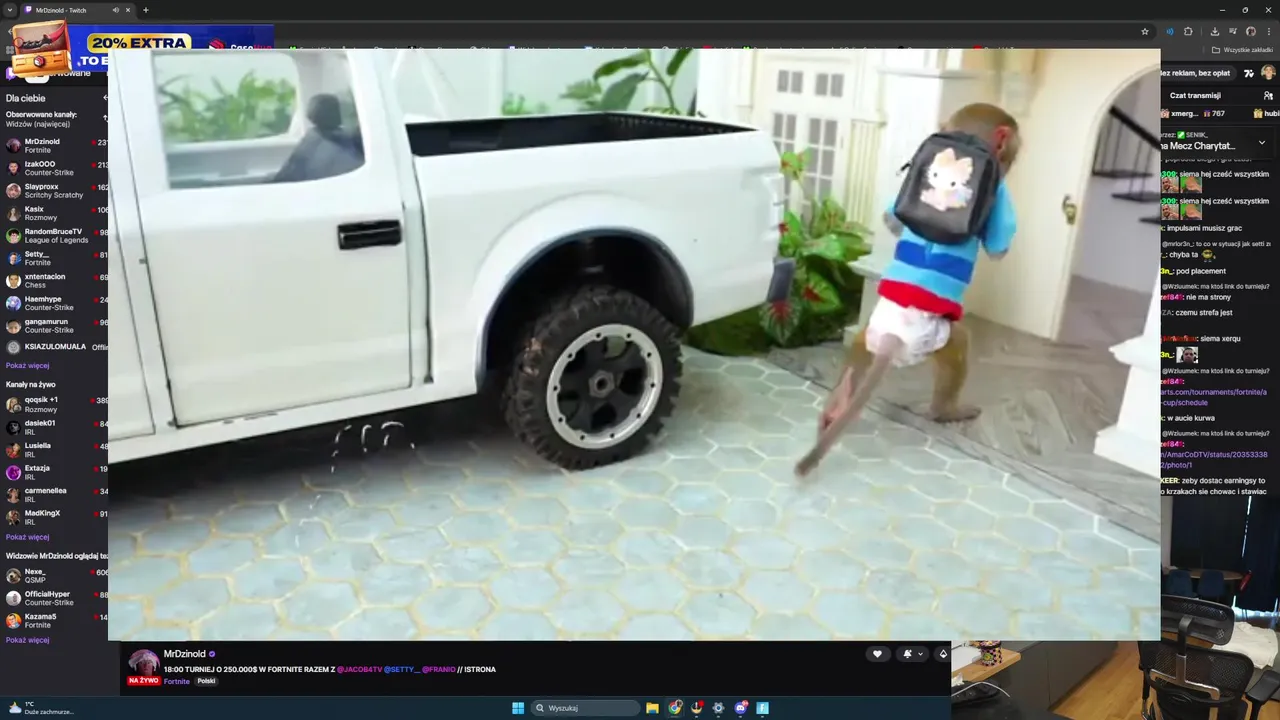The image size is (1280, 720).
Task: Open MrDzinold channel in sidebar
Action: tap(55, 145)
